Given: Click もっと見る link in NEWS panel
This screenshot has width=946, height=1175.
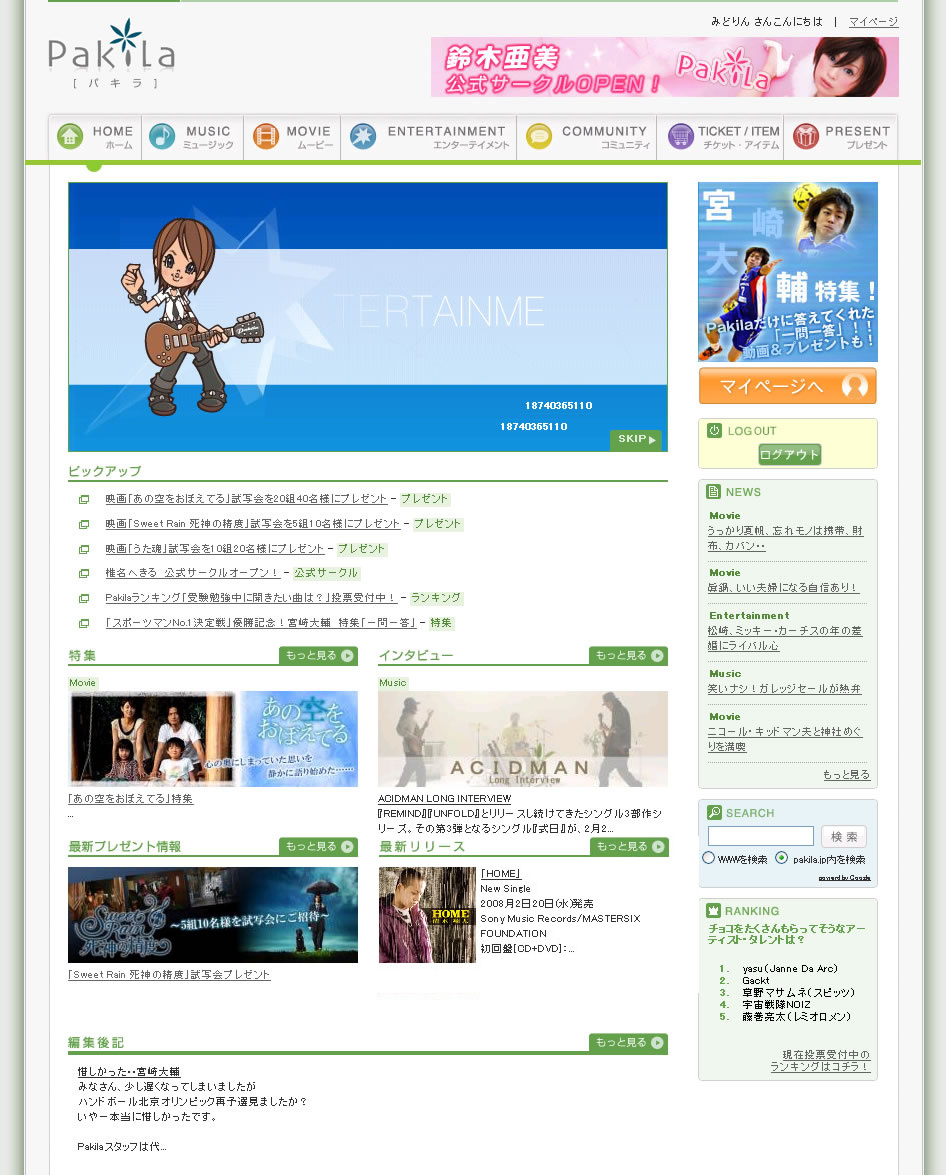Looking at the screenshot, I should [x=846, y=775].
